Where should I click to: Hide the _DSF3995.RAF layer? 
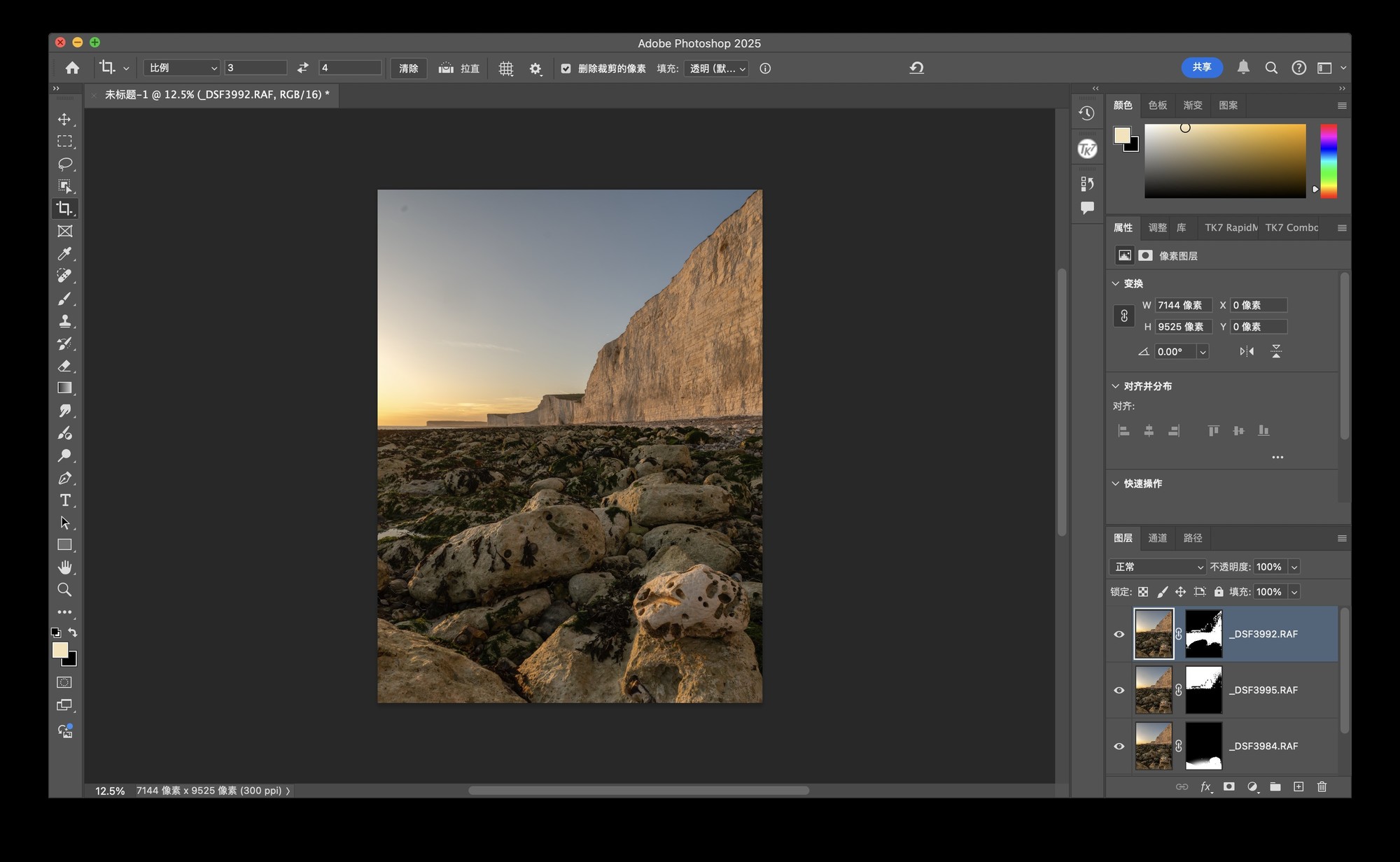click(1119, 690)
